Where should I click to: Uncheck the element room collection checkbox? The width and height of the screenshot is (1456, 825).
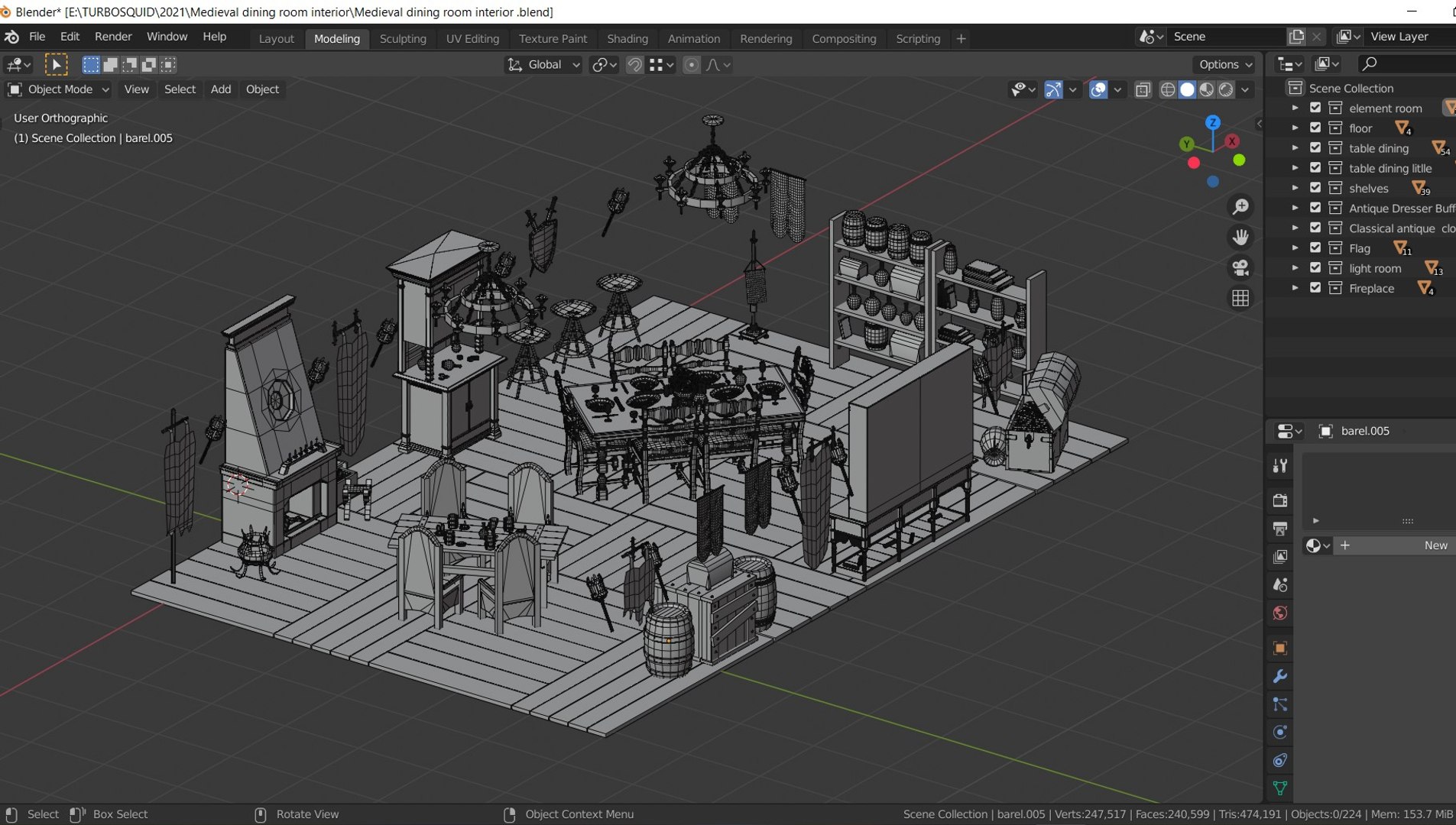tap(1315, 108)
